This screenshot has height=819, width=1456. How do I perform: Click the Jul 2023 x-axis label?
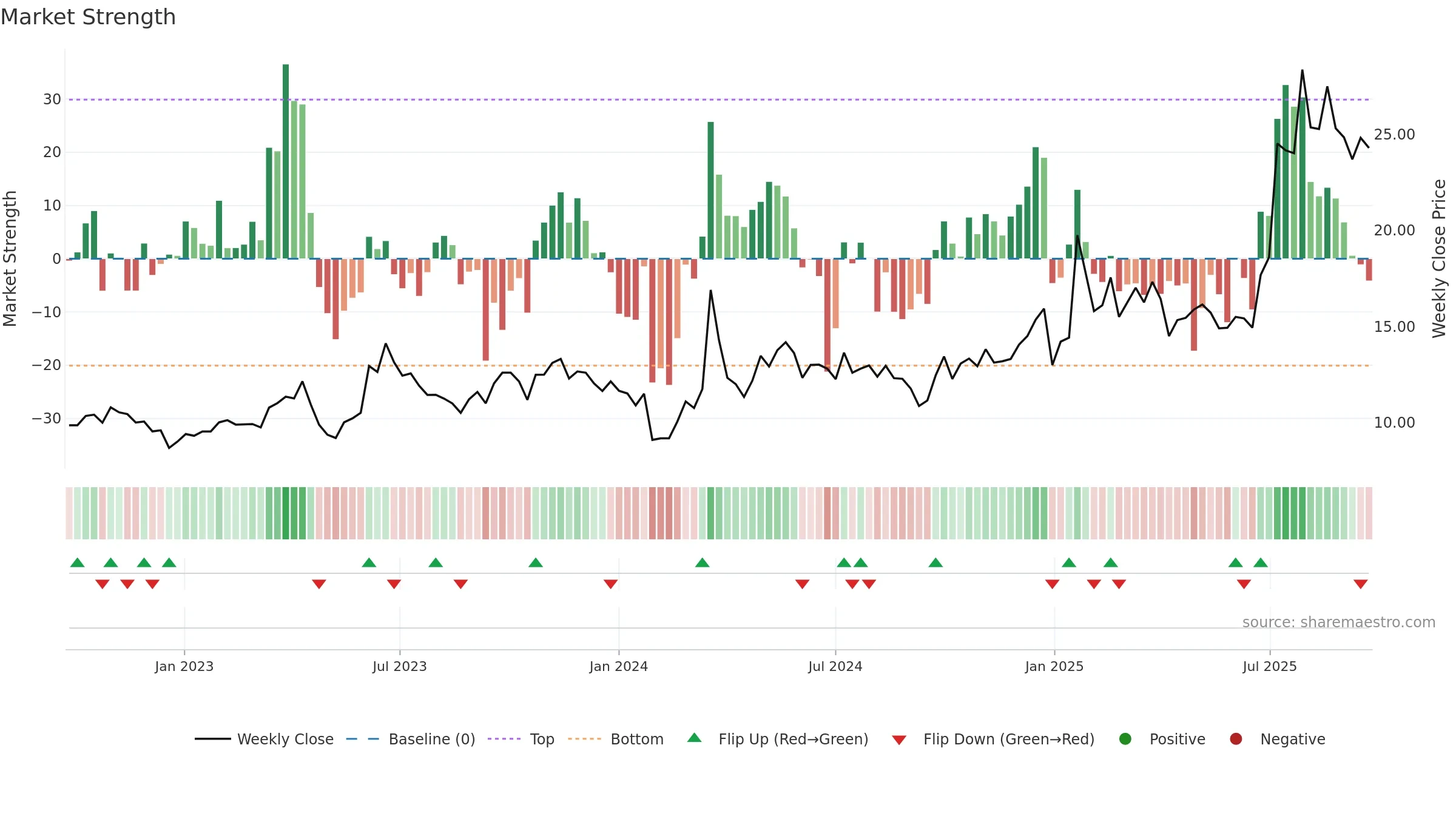400,666
